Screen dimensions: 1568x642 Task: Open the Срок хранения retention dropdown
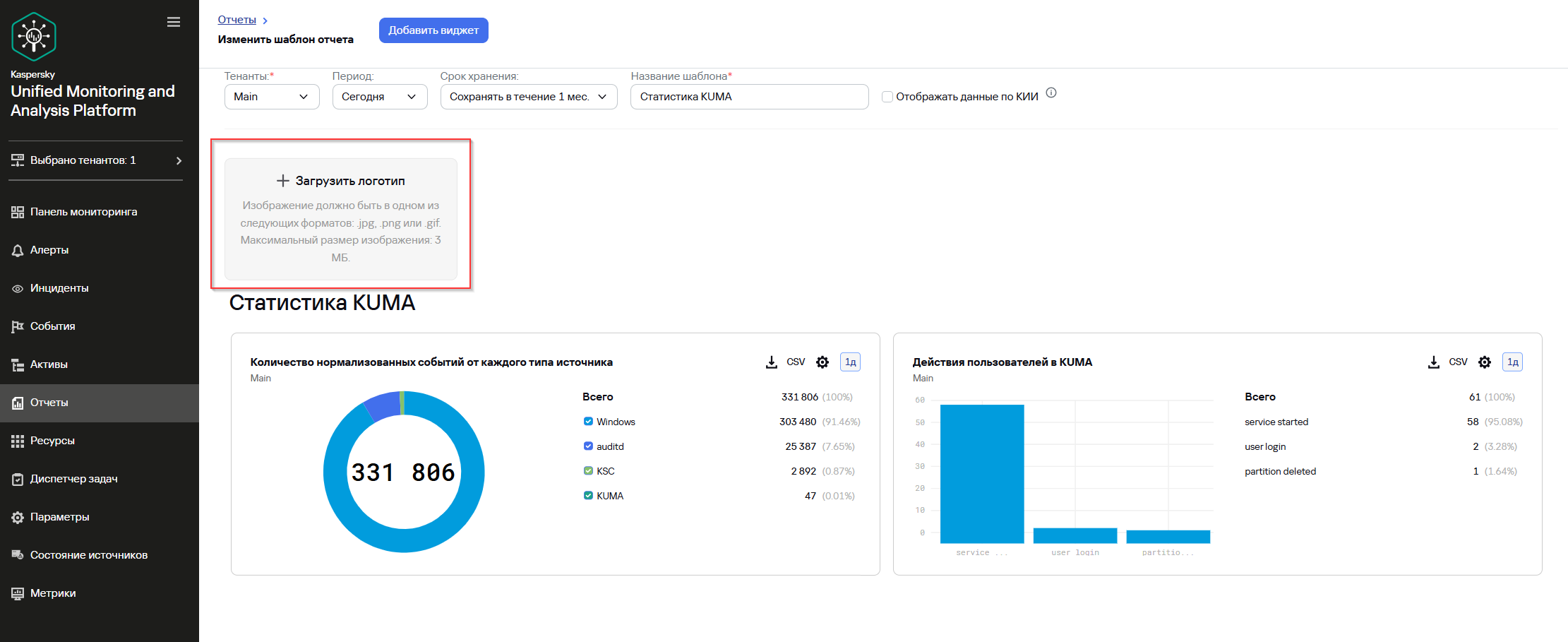pyautogui.click(x=529, y=97)
